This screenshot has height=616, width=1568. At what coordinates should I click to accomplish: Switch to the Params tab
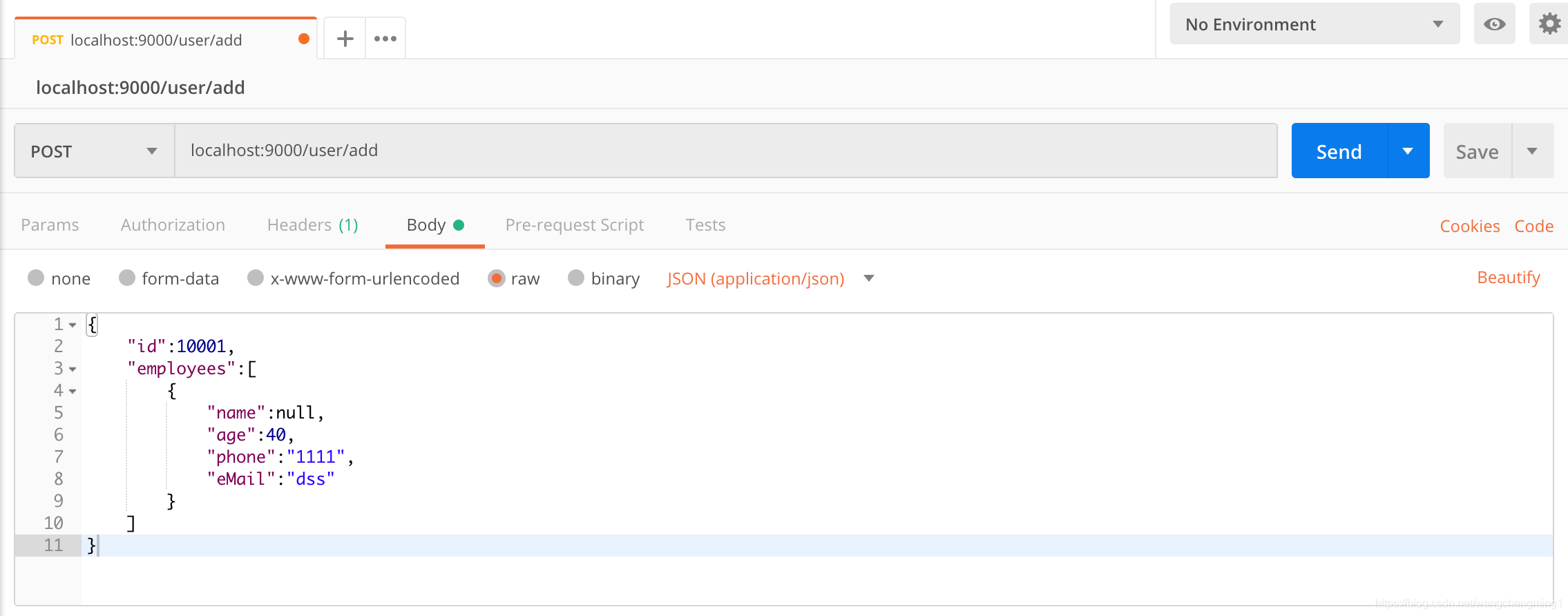(50, 225)
